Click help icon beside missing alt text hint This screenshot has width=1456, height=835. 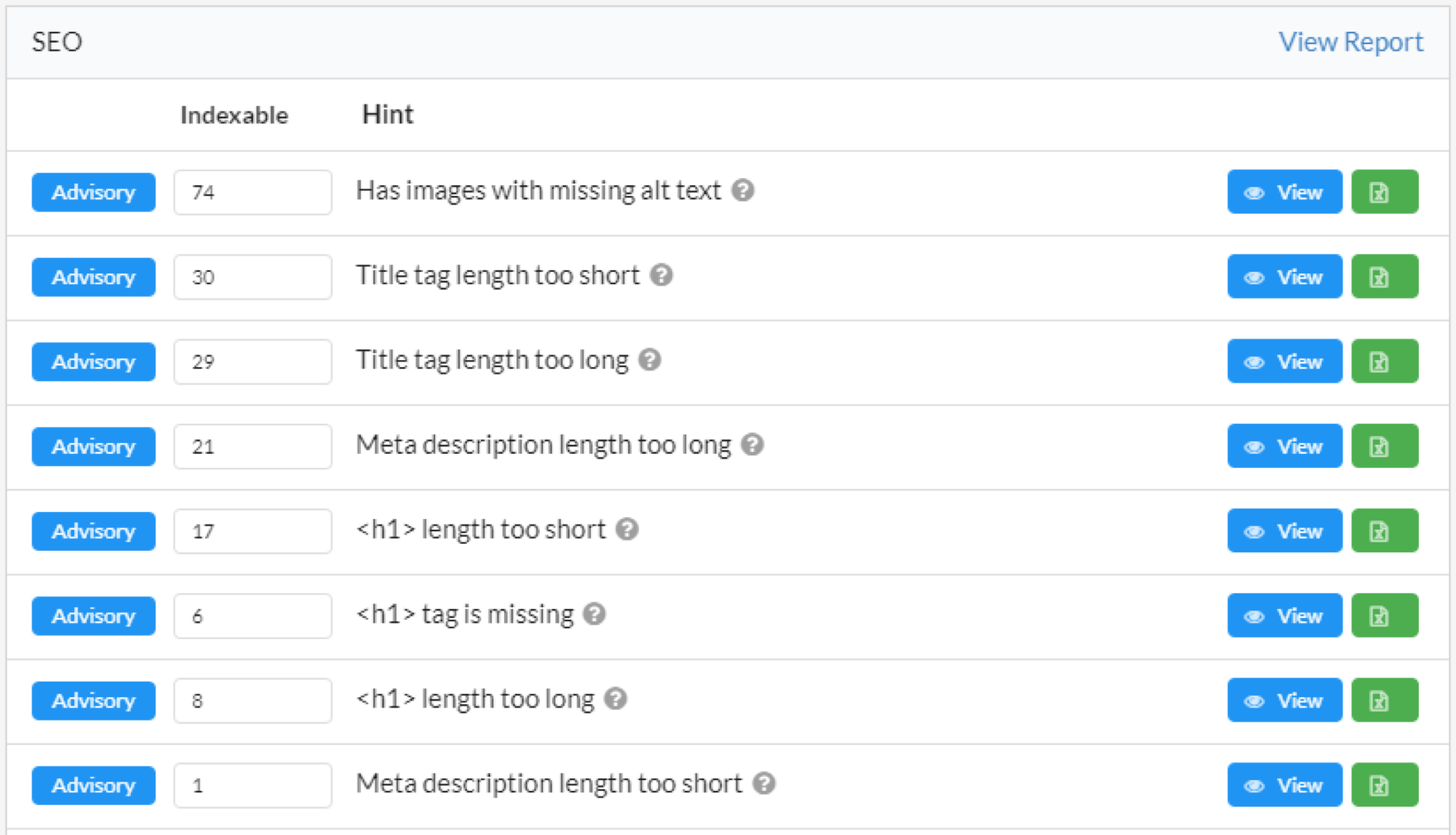[x=743, y=190]
